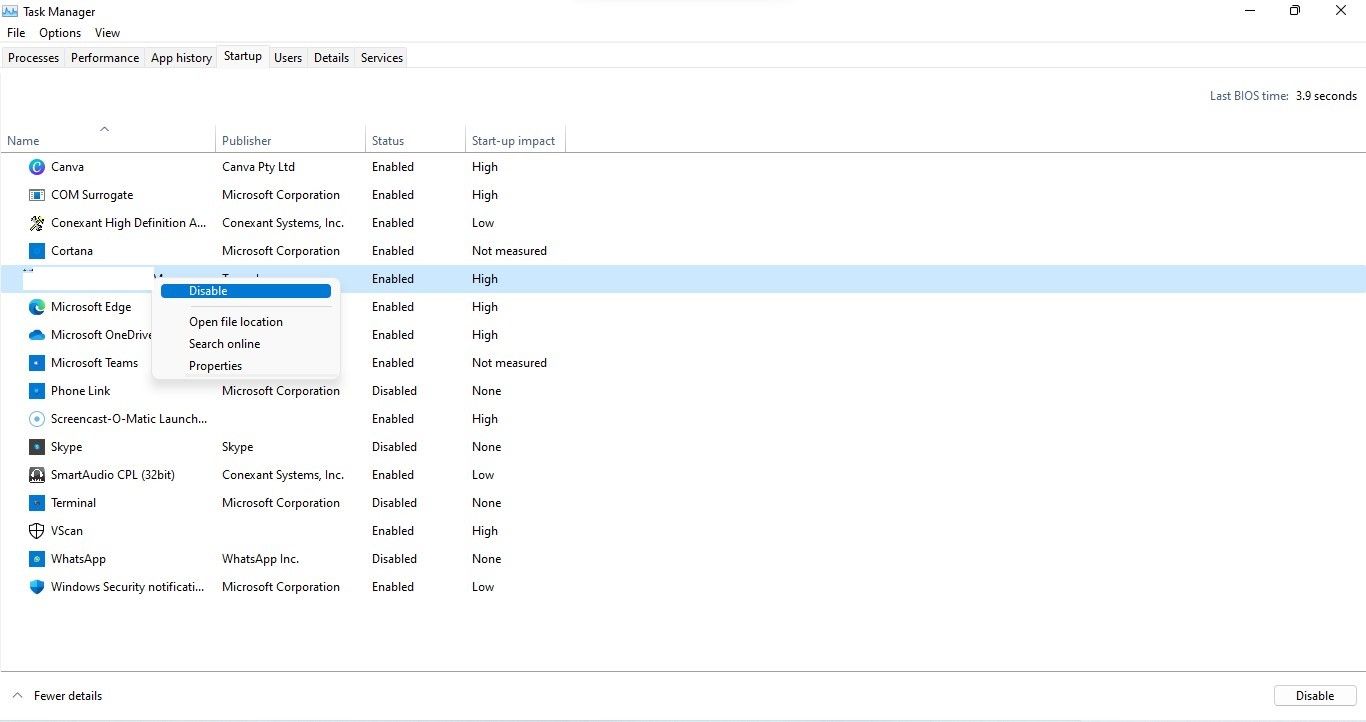Image resolution: width=1366 pixels, height=722 pixels.
Task: Click the WhatsApp Inc. publisher cell
Action: pos(260,559)
